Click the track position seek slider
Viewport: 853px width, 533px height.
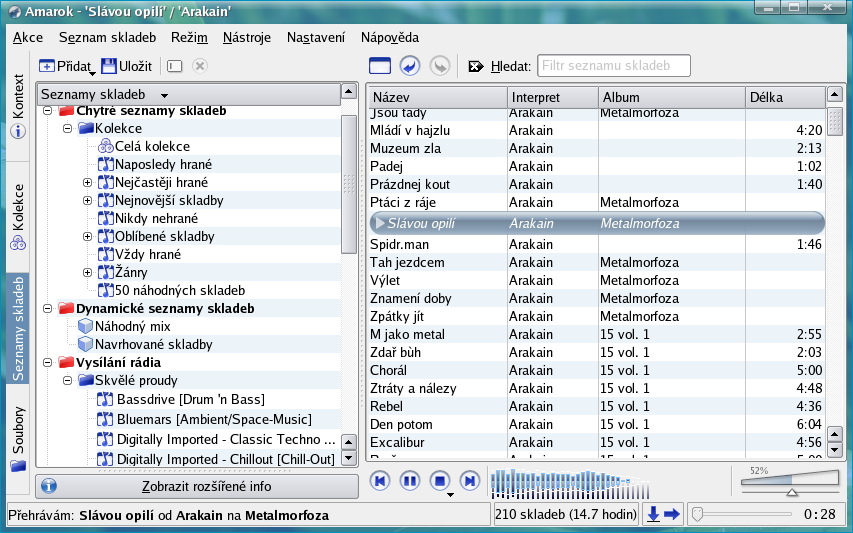(740, 513)
